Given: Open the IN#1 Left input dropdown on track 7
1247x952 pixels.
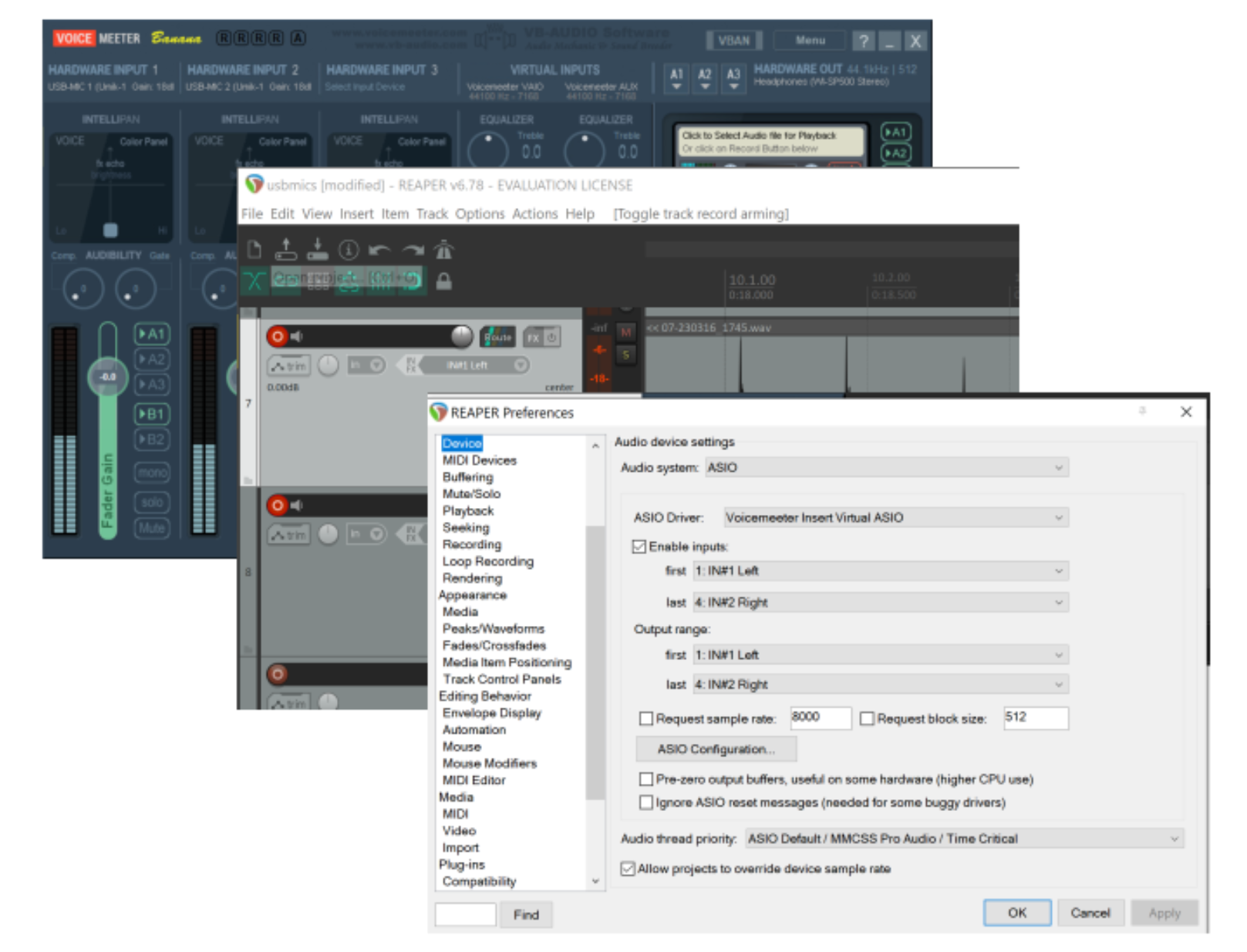Looking at the screenshot, I should coord(475,365).
